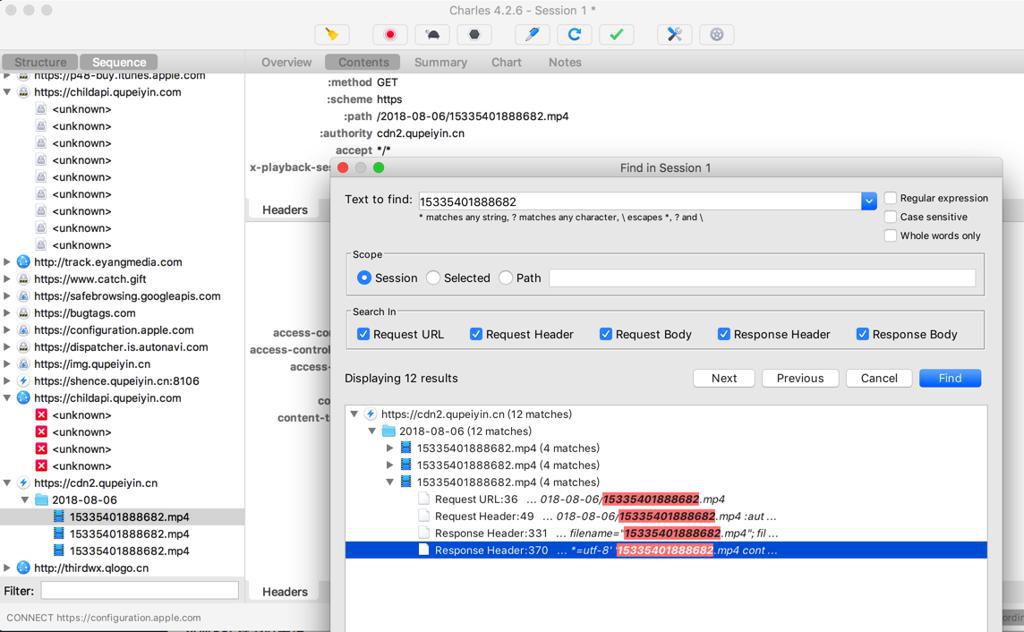1024x632 pixels.
Task: Toggle the turtle throttling icon
Action: (432, 35)
